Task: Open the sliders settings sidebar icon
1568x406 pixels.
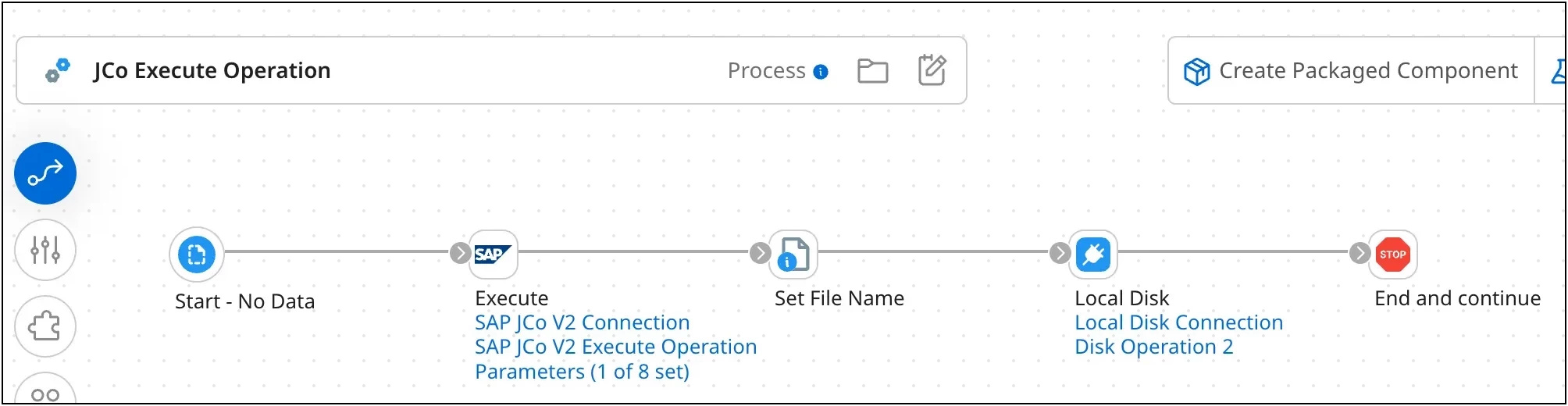Action: coord(45,250)
